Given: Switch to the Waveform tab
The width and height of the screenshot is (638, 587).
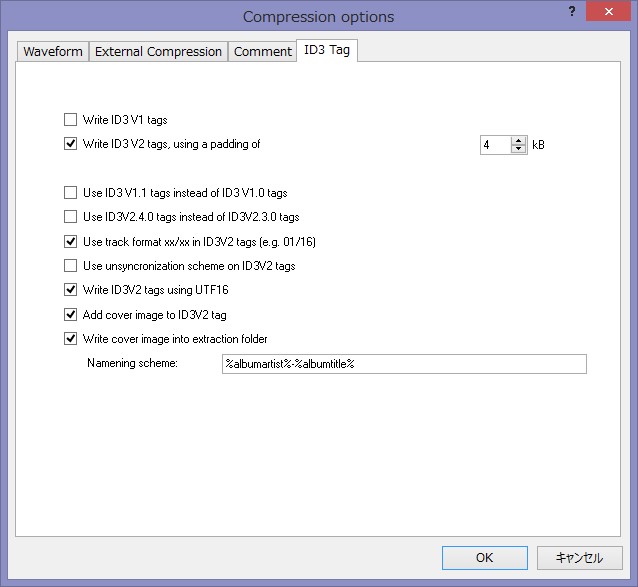Looking at the screenshot, I should click(x=53, y=52).
